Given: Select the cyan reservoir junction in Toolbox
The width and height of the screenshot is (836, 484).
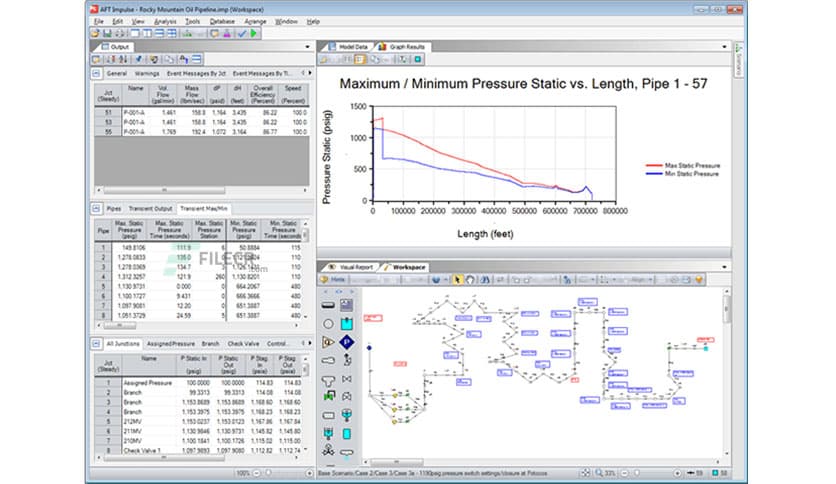Looking at the screenshot, I should tap(347, 324).
